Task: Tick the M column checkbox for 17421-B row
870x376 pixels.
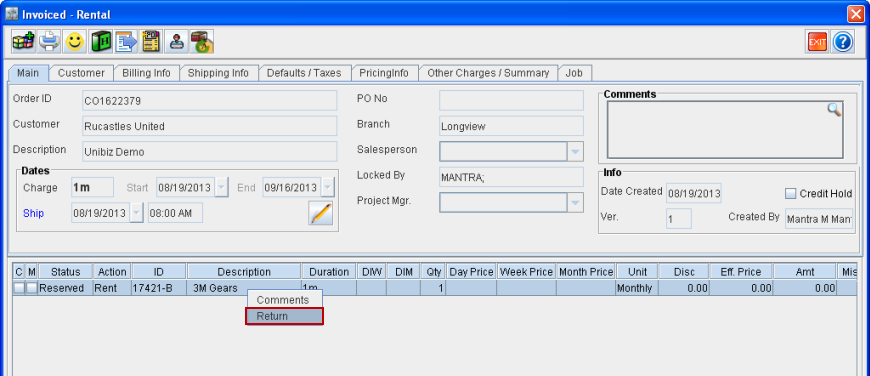Action: coord(32,288)
